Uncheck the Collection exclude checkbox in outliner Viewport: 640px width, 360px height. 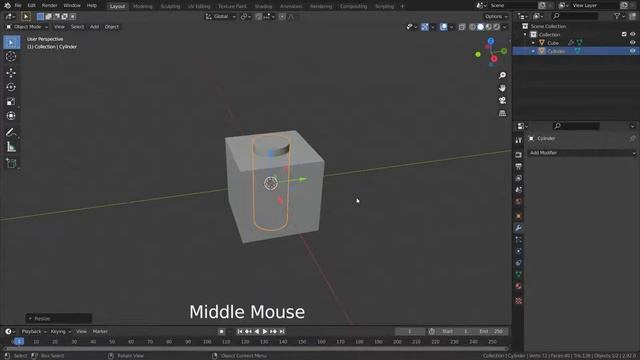tap(624, 35)
